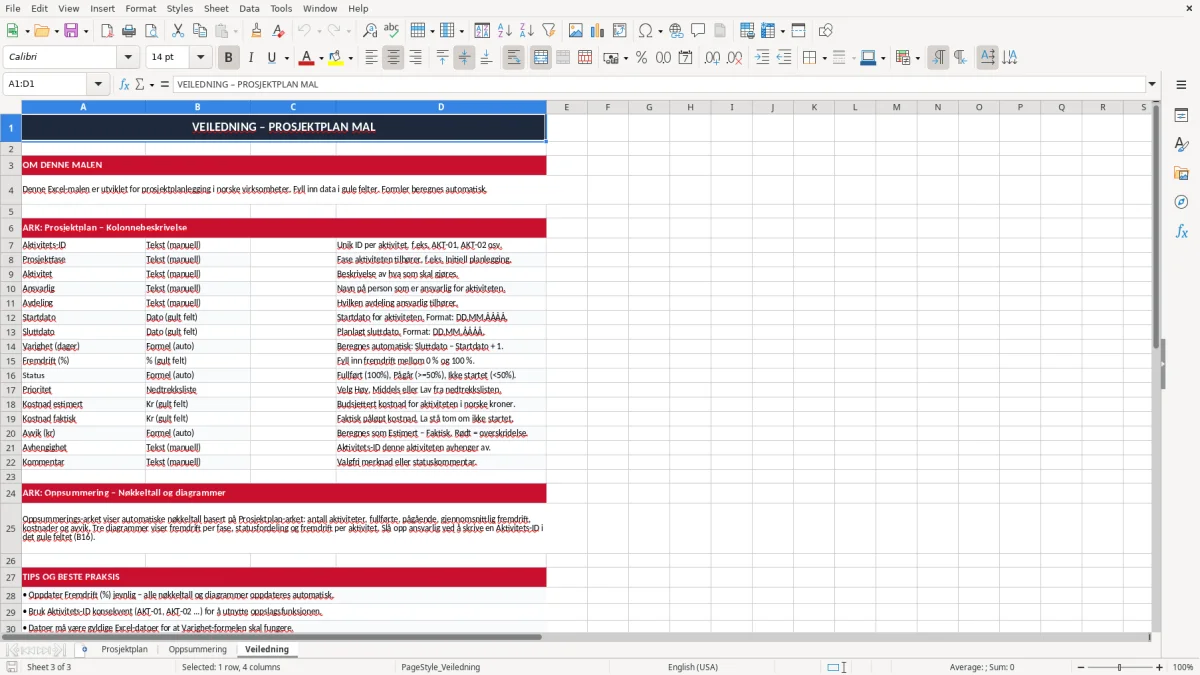Click the zoom slider
1200x675 pixels.
(1119, 667)
